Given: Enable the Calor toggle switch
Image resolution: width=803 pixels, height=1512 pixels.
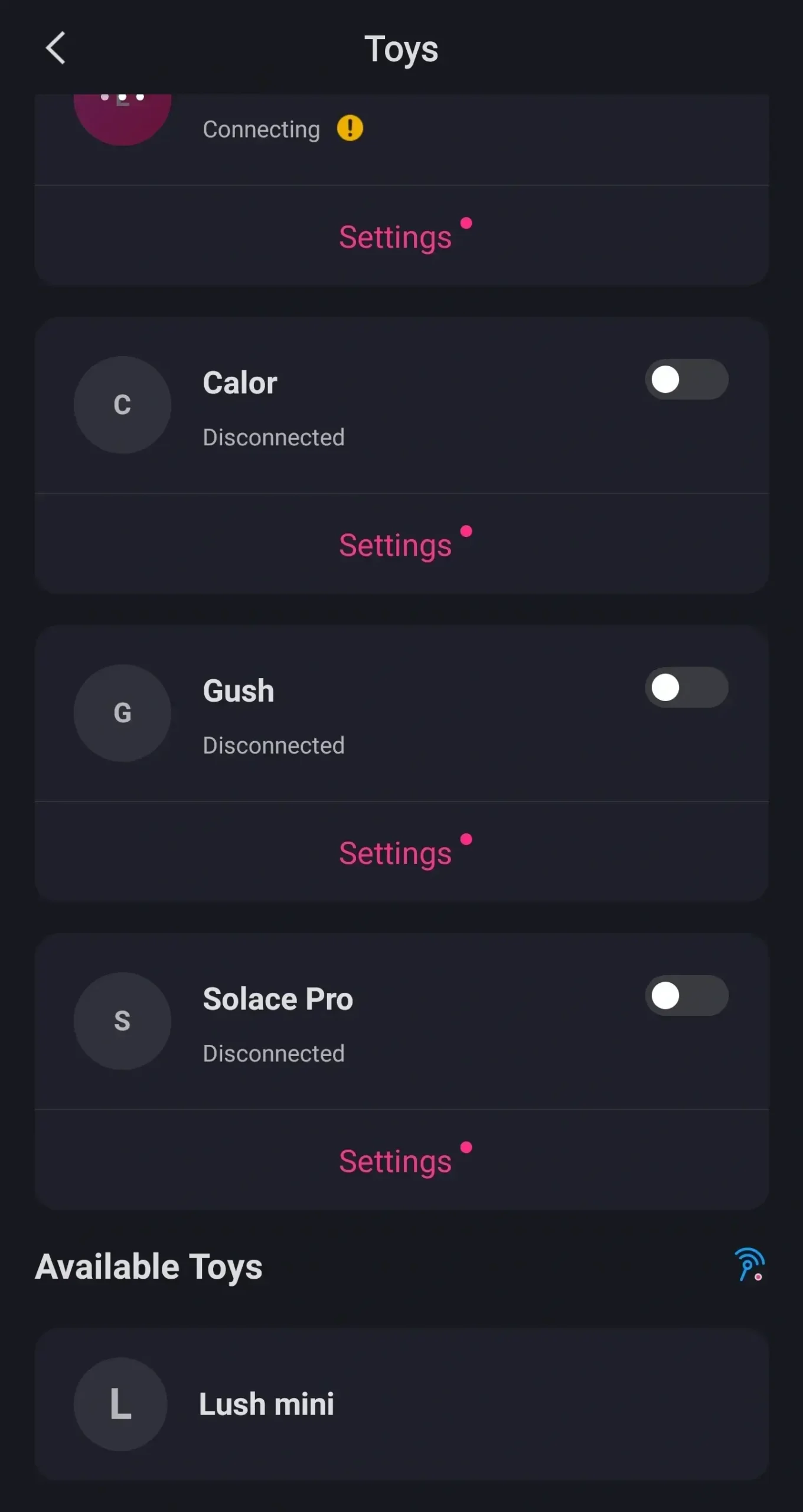Looking at the screenshot, I should click(686, 380).
